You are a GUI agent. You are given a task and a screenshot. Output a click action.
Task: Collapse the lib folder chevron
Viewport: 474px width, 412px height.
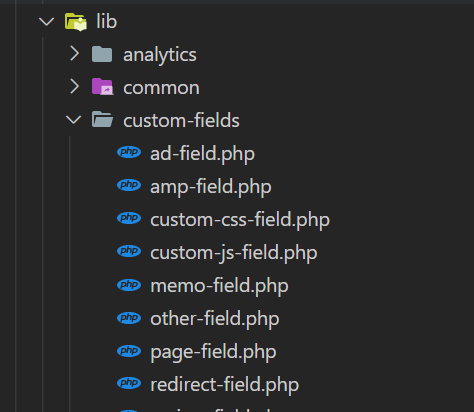click(46, 22)
